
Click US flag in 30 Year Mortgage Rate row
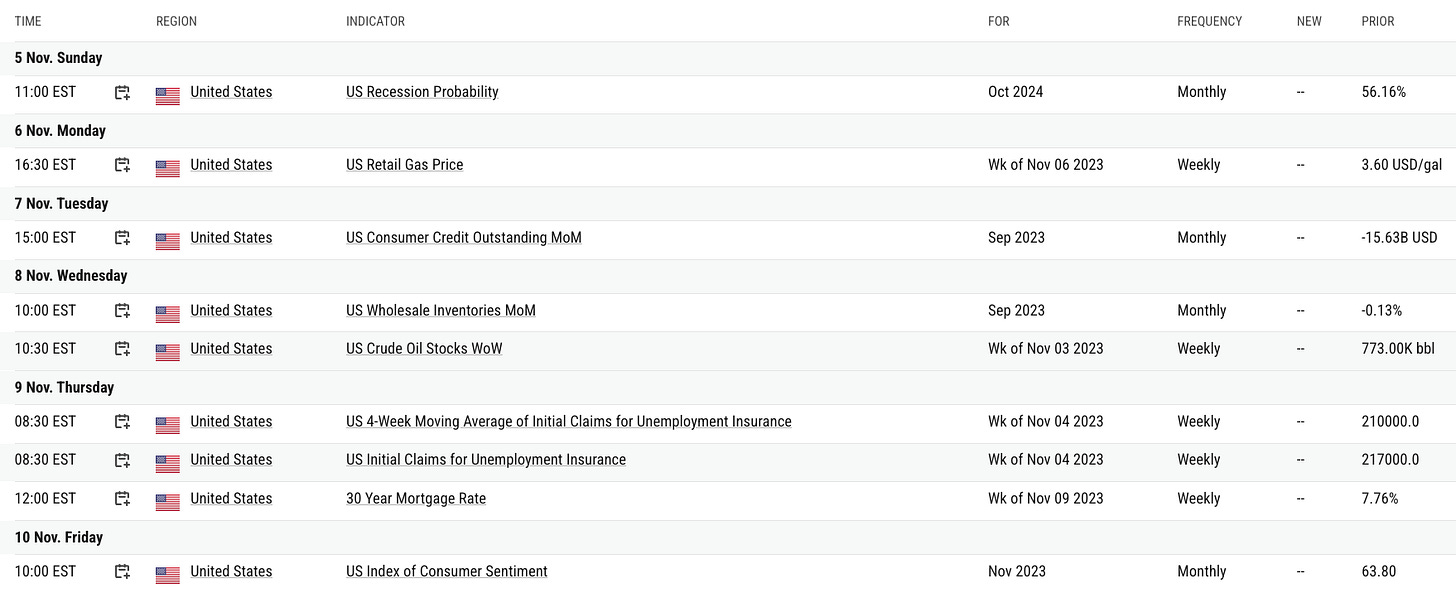[168, 503]
